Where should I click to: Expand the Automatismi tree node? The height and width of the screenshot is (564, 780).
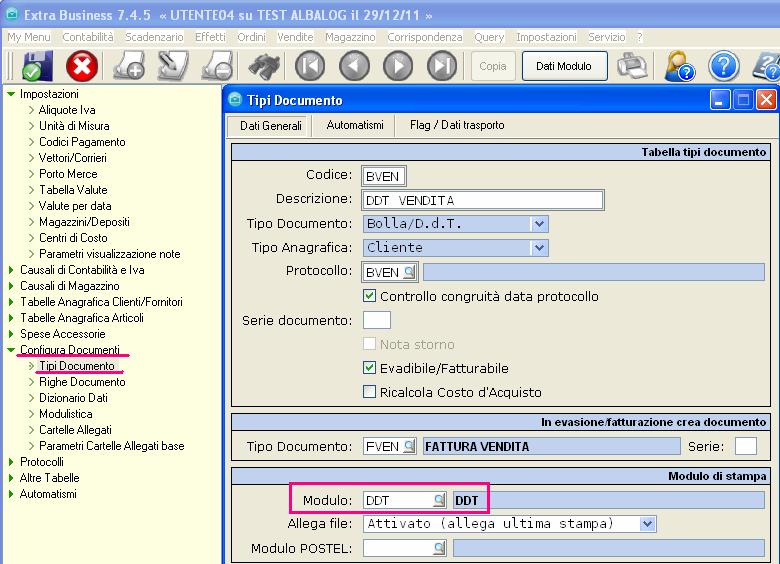pos(11,494)
